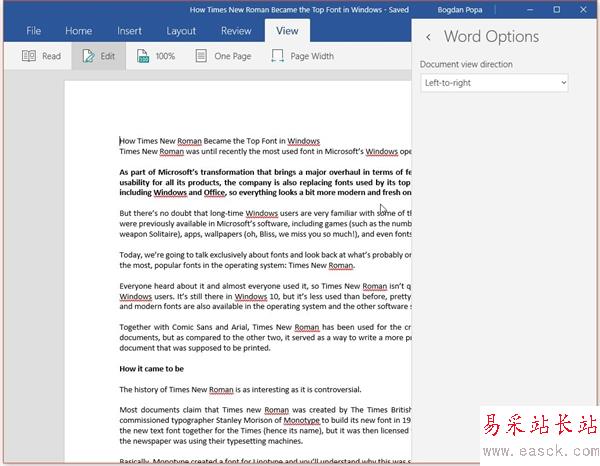Click the misspelled word 'Monotype' underlined red
Image resolution: width=600 pixels, height=466 pixels.
(x=302, y=420)
